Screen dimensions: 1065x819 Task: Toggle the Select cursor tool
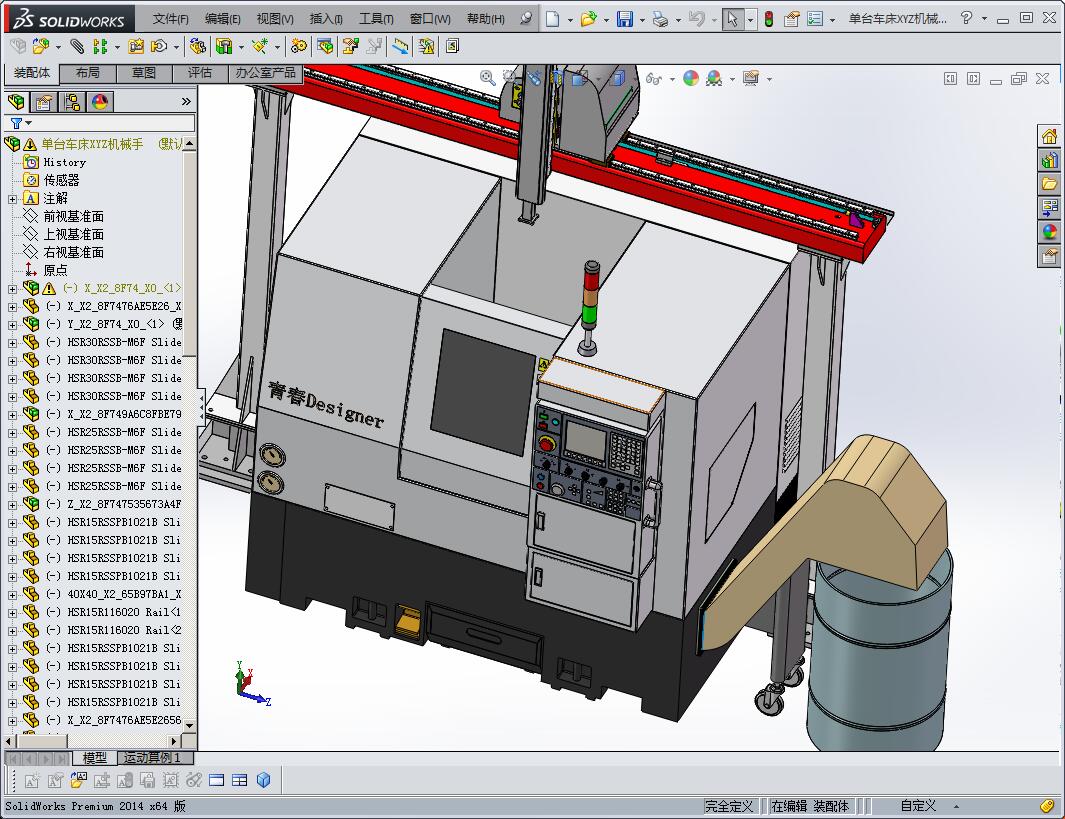pos(733,19)
